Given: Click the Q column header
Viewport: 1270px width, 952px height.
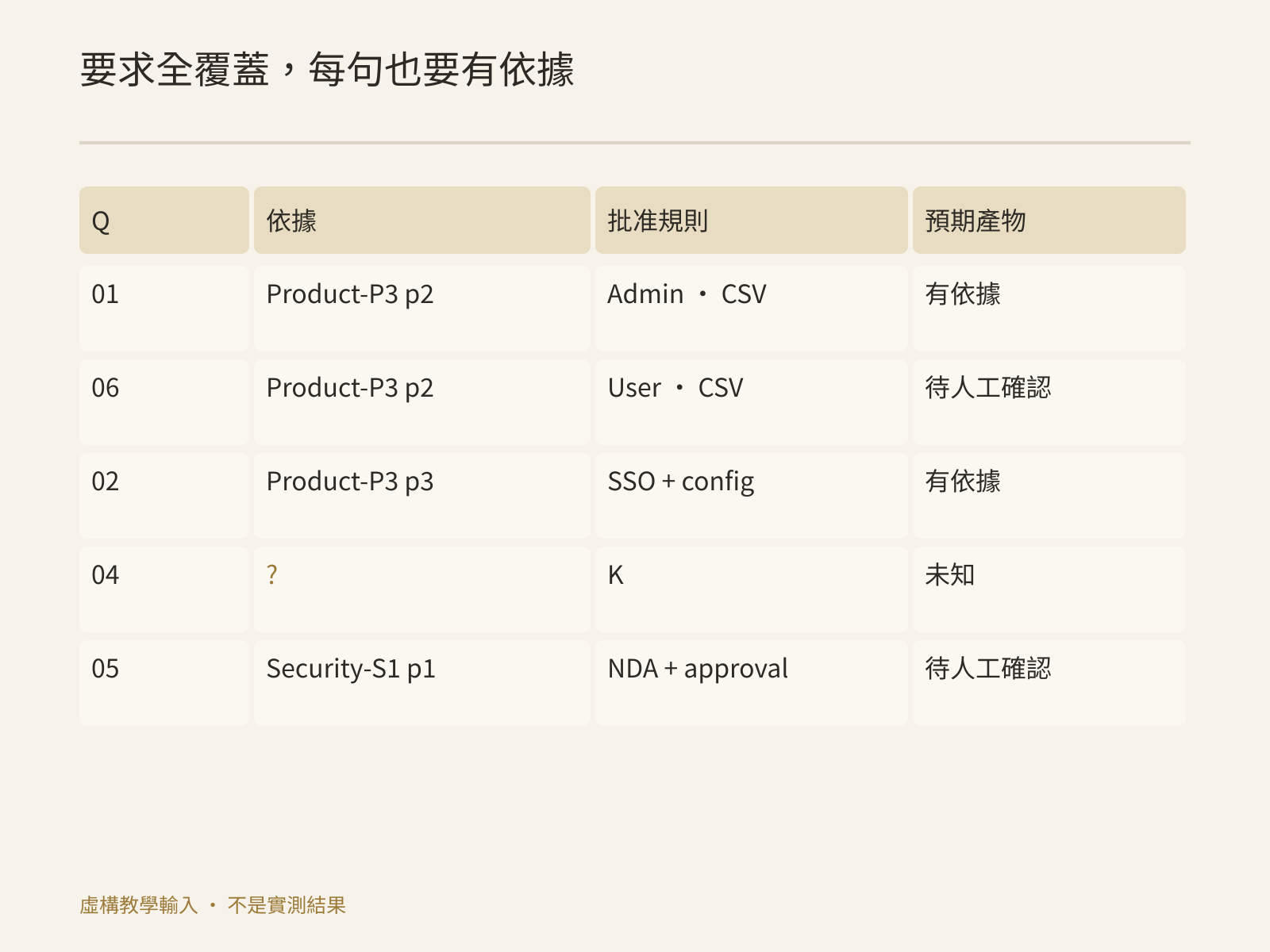Looking at the screenshot, I should click(x=164, y=221).
